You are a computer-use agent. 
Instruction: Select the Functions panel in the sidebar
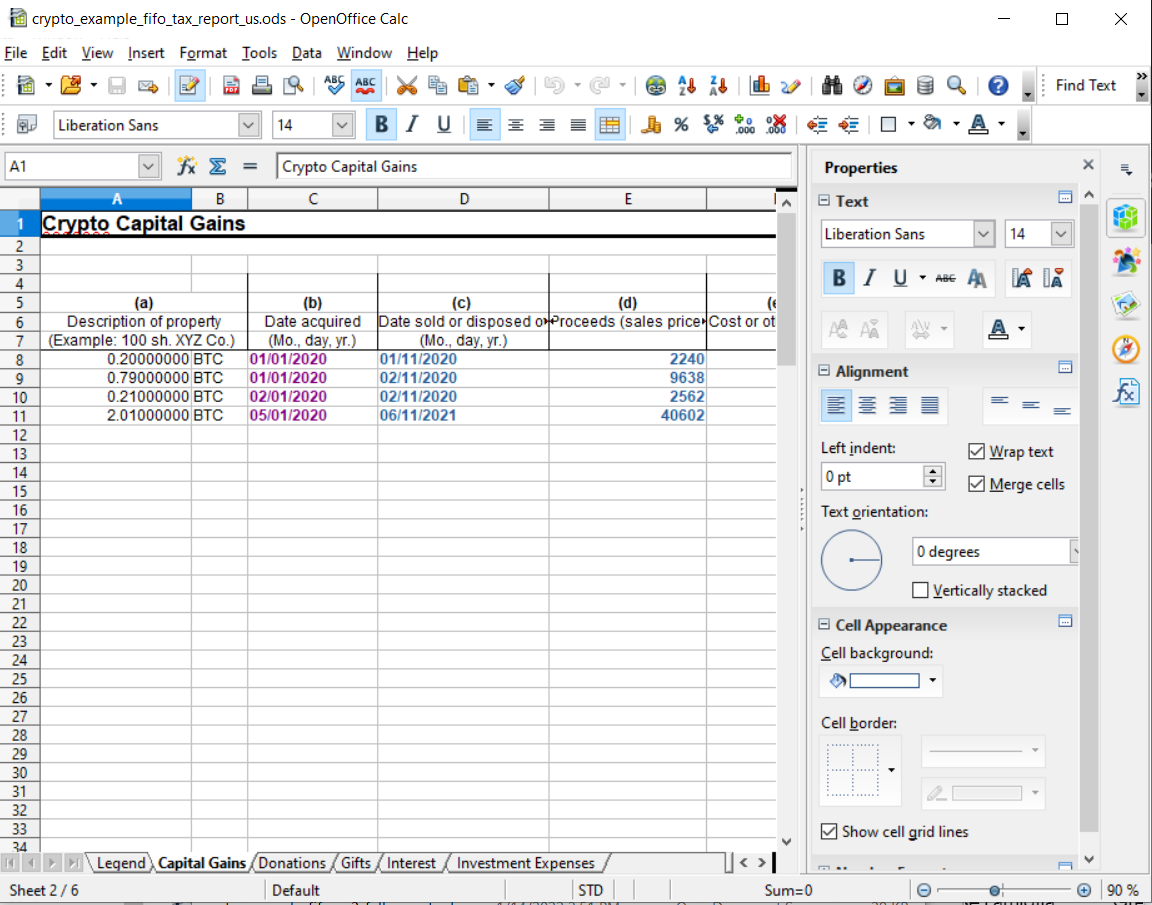[x=1126, y=392]
